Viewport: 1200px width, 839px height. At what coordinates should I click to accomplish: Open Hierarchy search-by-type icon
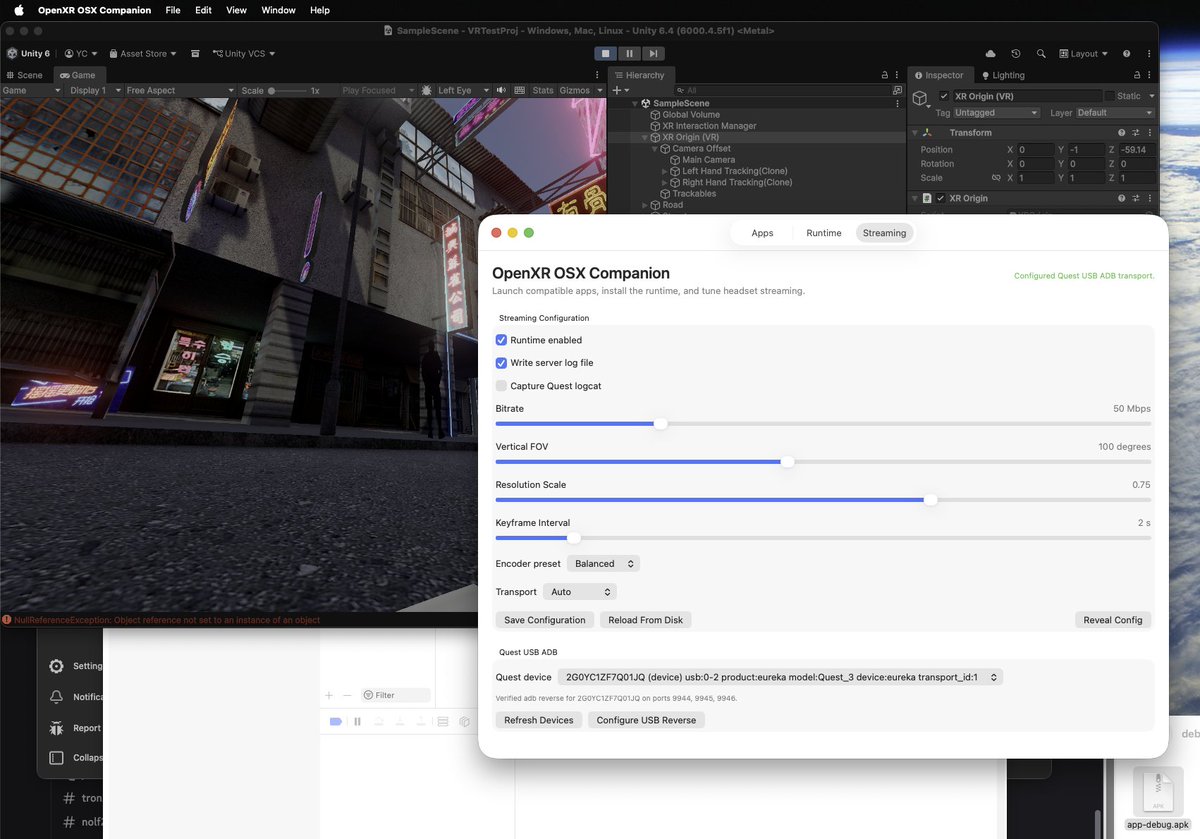pos(897,90)
